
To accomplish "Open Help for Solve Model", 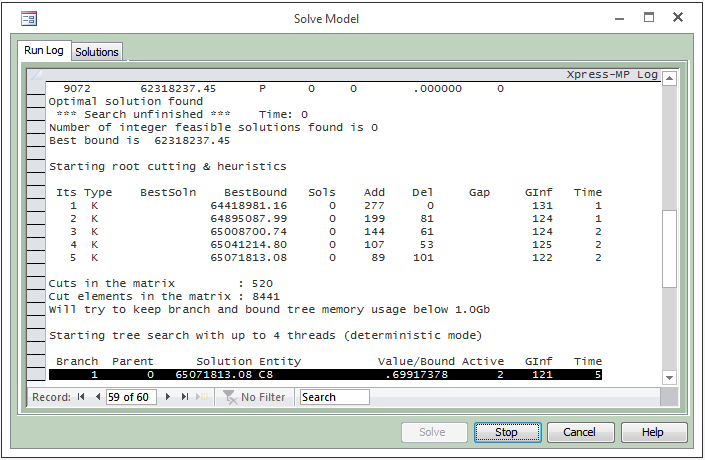I will pyautogui.click(x=652, y=432).
